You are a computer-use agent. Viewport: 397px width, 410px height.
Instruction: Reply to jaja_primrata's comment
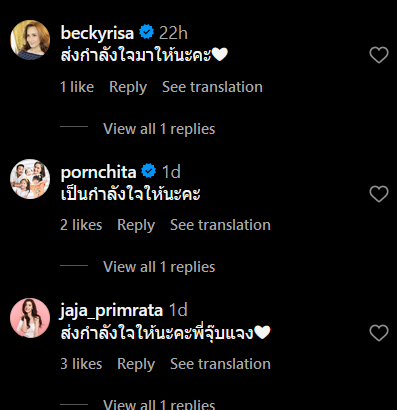tap(136, 364)
